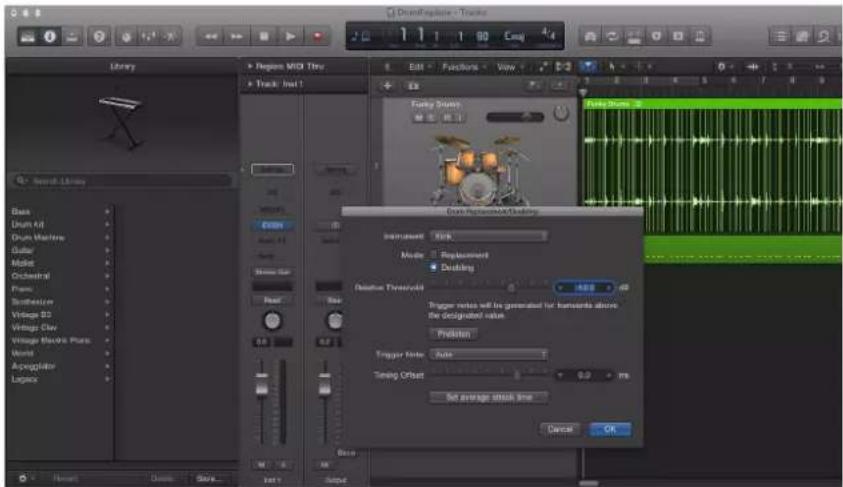Open the Library button in the control bar
843x487 pixels.
pyautogui.click(x=27, y=36)
